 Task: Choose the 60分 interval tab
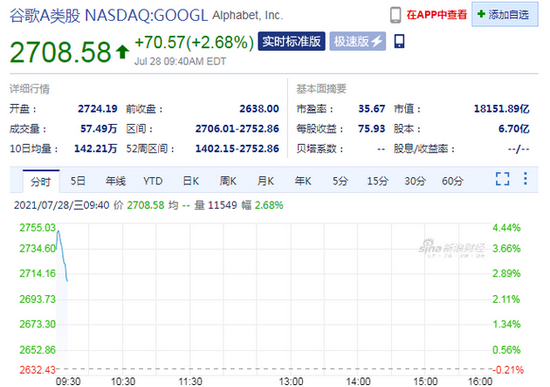pos(452,181)
